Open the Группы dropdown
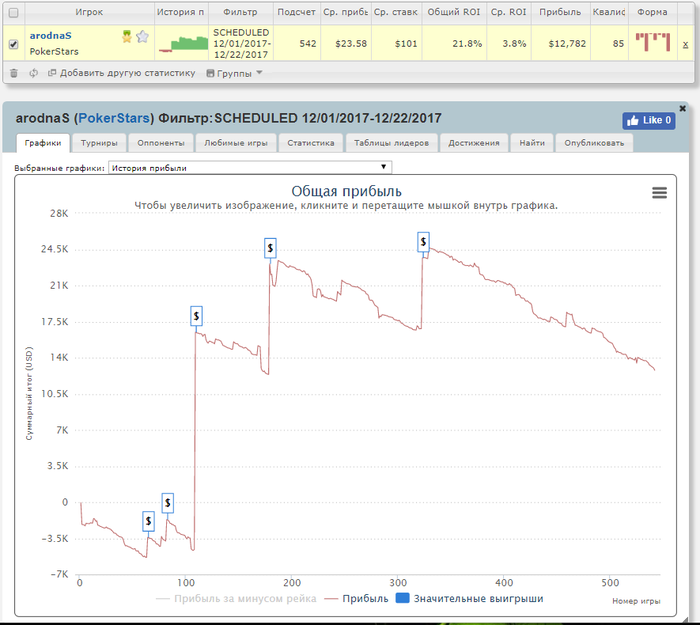 coord(234,73)
